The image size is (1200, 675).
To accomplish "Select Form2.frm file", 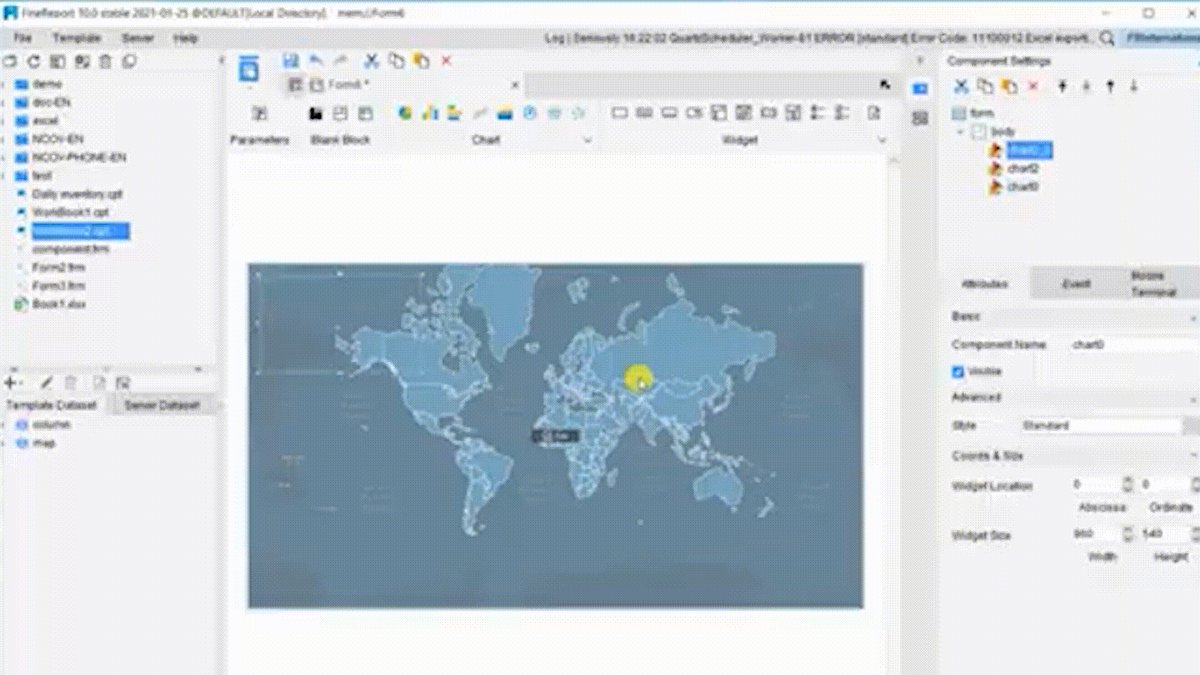I will [57, 267].
